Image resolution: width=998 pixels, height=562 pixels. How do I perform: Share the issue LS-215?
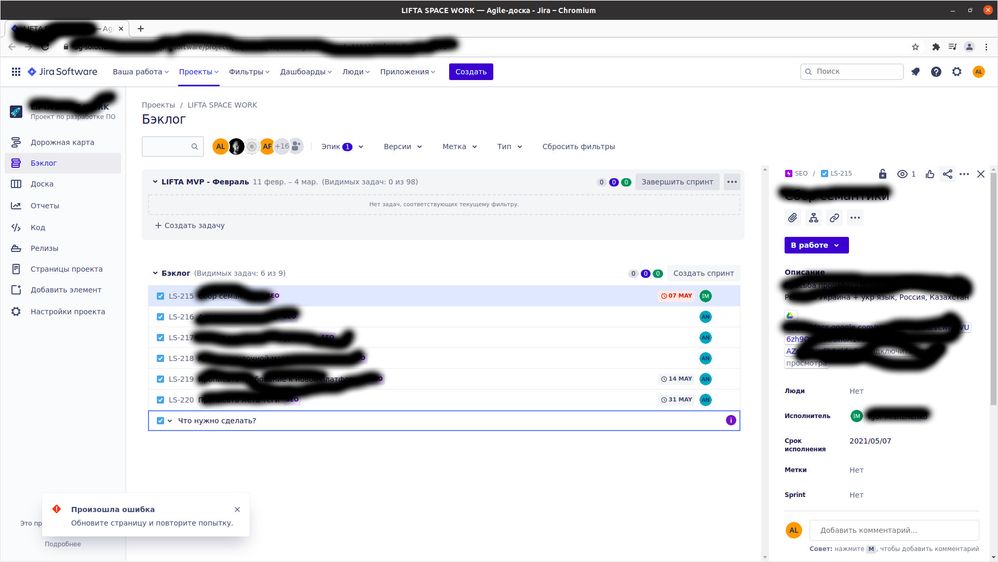click(948, 174)
